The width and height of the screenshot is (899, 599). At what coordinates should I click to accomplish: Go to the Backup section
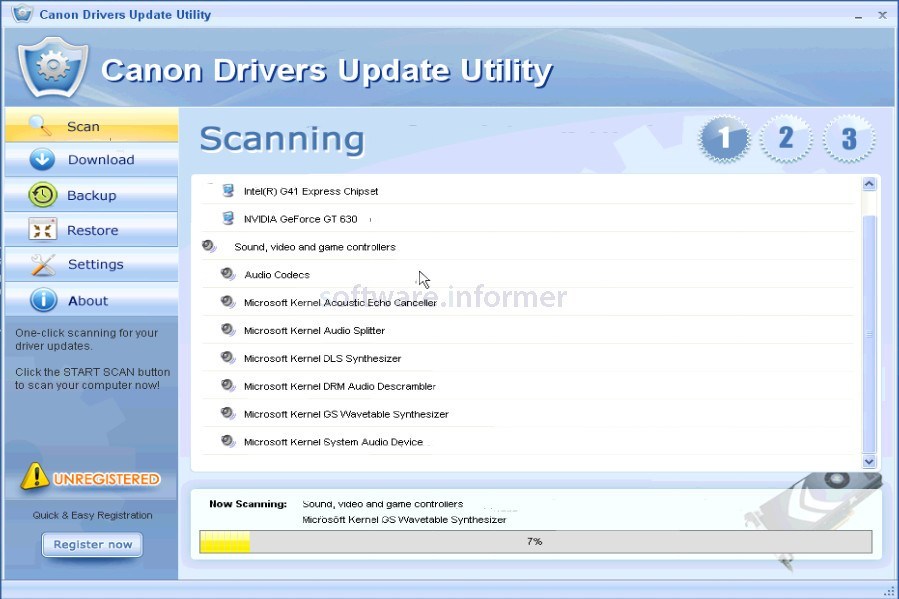coord(92,195)
